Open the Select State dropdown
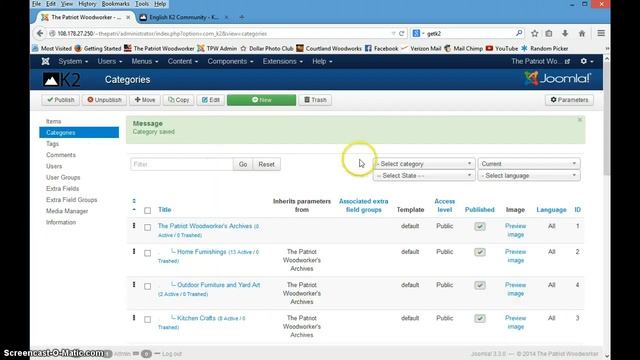The width and height of the screenshot is (640, 360). (x=424, y=176)
